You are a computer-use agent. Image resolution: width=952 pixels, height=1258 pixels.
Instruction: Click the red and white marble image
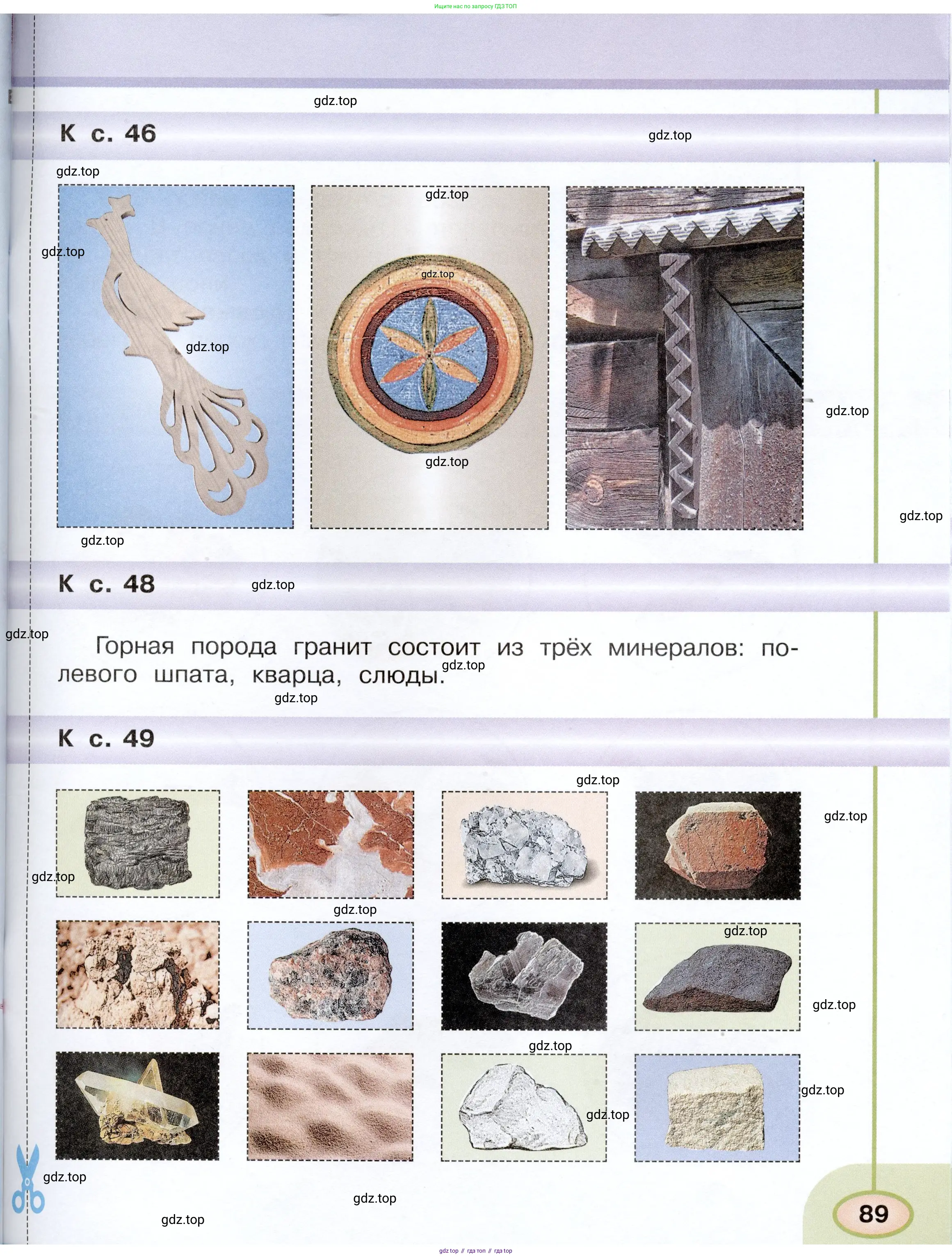(x=331, y=844)
